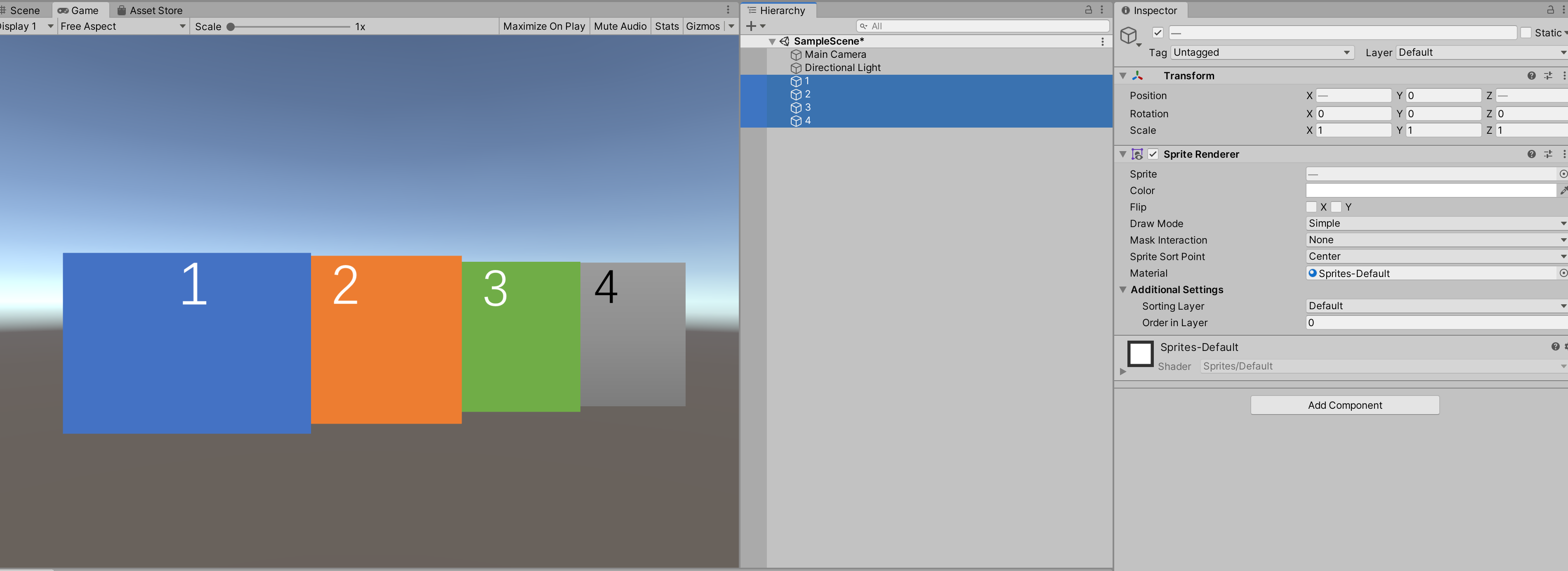1568x571 pixels.
Task: Switch to the Scene tab
Action: tap(24, 10)
